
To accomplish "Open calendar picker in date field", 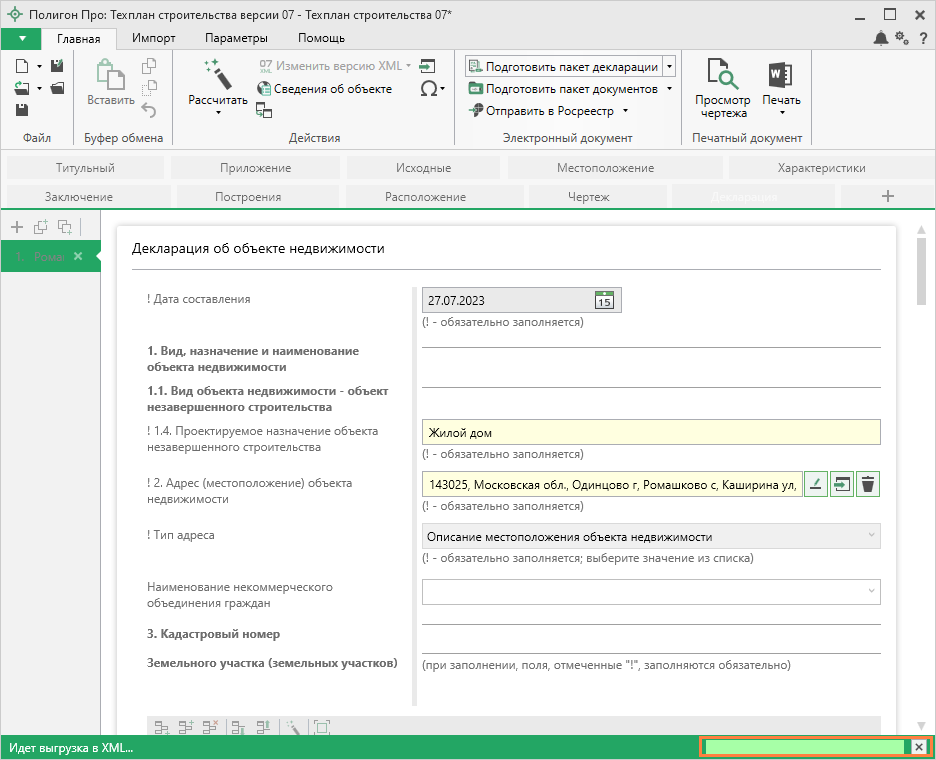I will [604, 300].
